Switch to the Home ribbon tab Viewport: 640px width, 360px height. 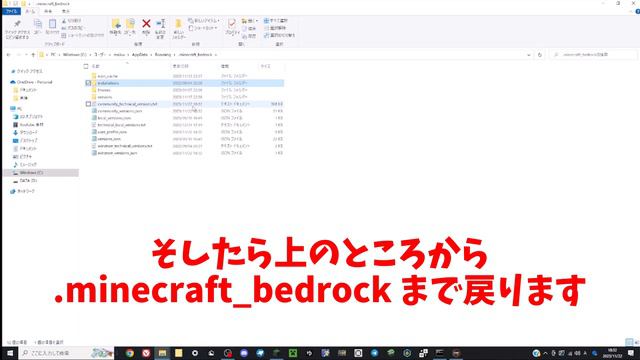pos(30,11)
